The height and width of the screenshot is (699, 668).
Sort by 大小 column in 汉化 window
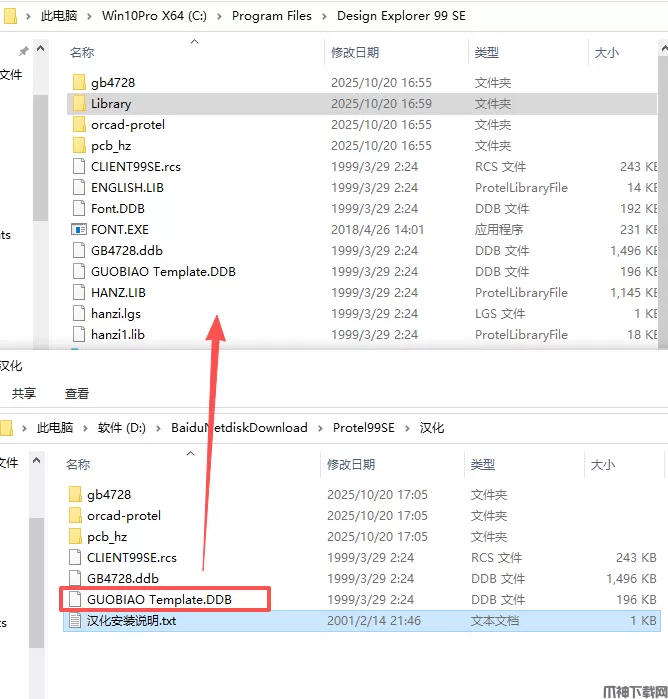click(602, 465)
